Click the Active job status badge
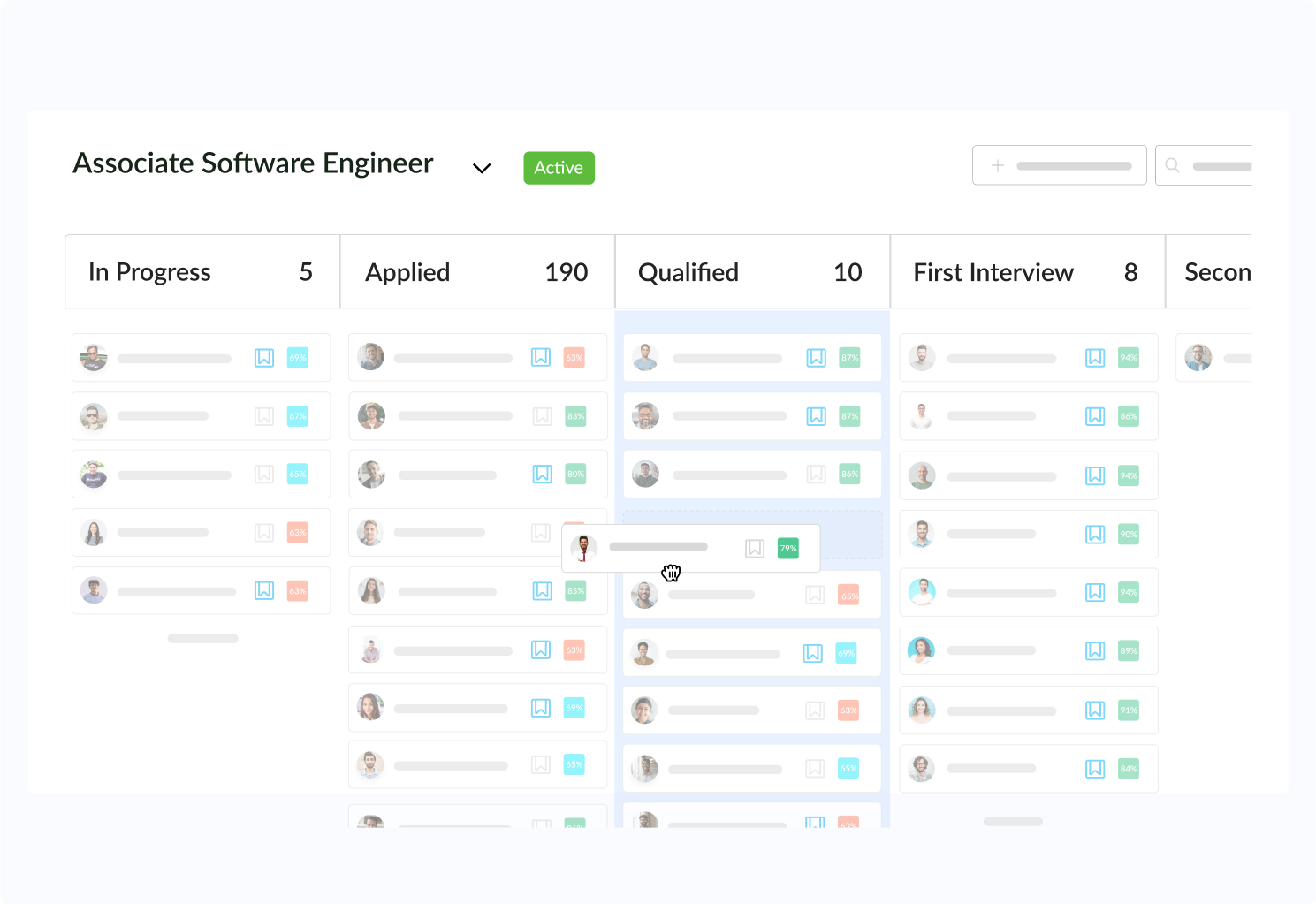This screenshot has width=1316, height=904. (x=559, y=168)
